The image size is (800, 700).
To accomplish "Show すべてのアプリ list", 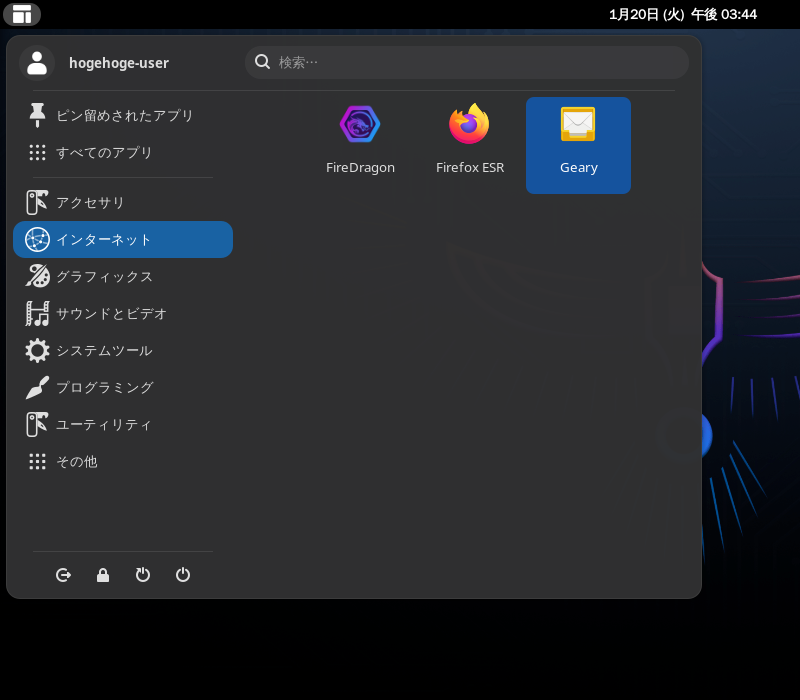I will tap(123, 153).
